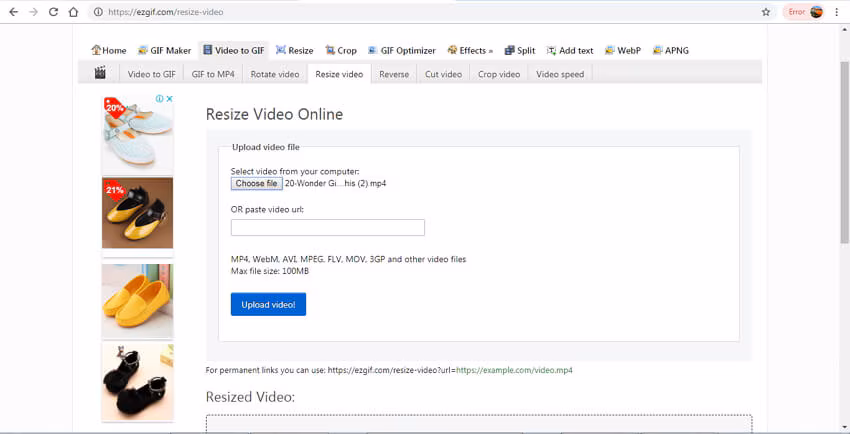Reload the page with the refresh icon
The width and height of the screenshot is (850, 434).
tap(53, 12)
